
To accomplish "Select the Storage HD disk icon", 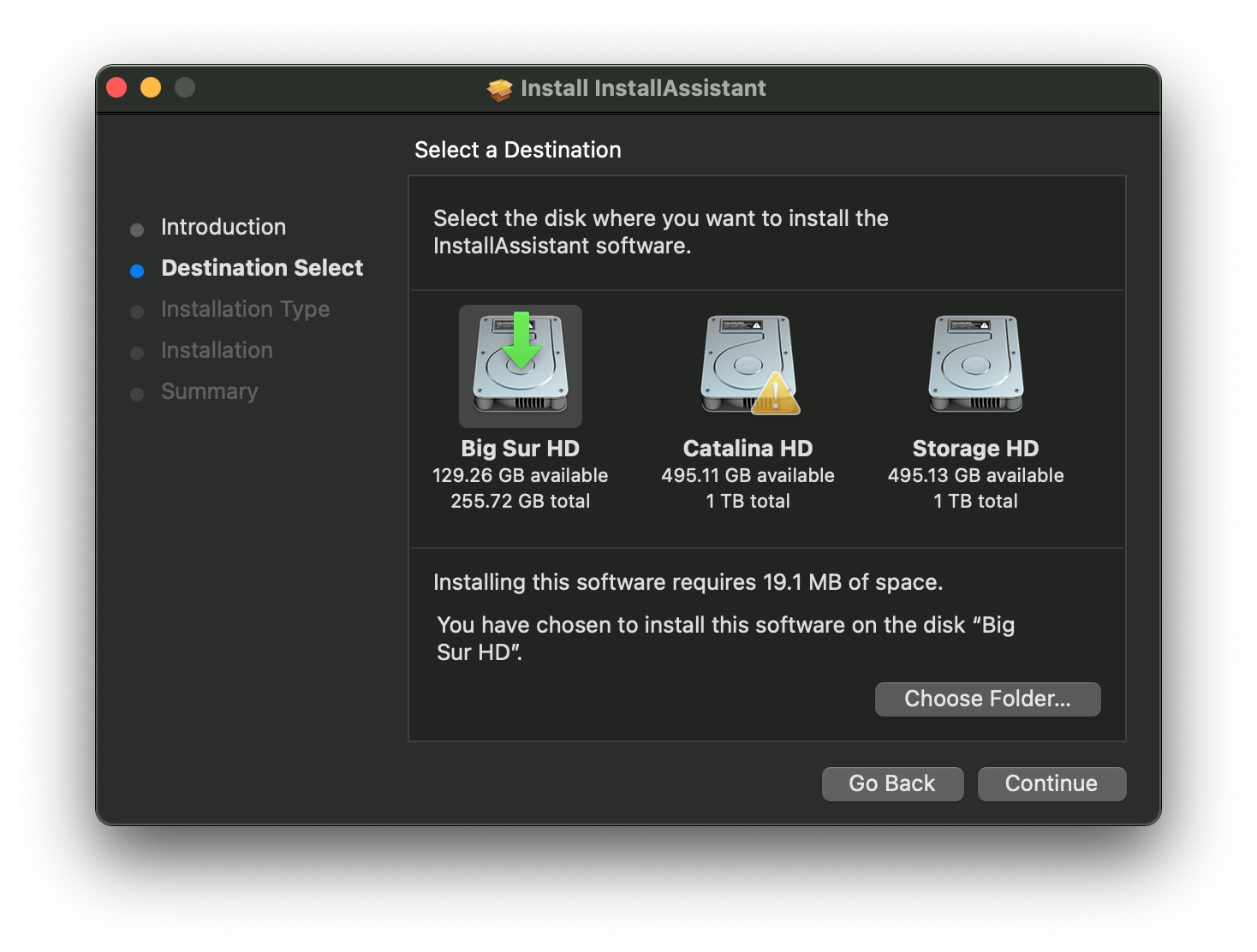I will click(x=976, y=364).
